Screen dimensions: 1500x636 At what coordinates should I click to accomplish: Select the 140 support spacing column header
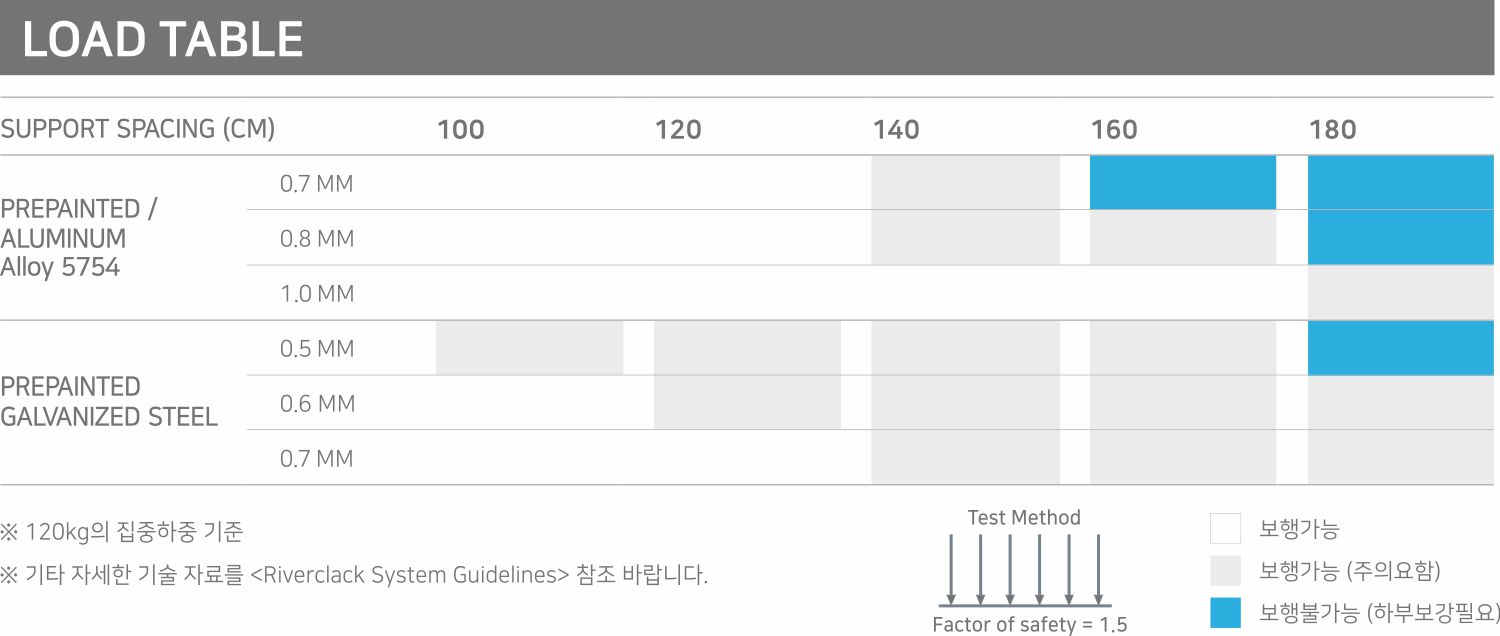[x=896, y=129]
